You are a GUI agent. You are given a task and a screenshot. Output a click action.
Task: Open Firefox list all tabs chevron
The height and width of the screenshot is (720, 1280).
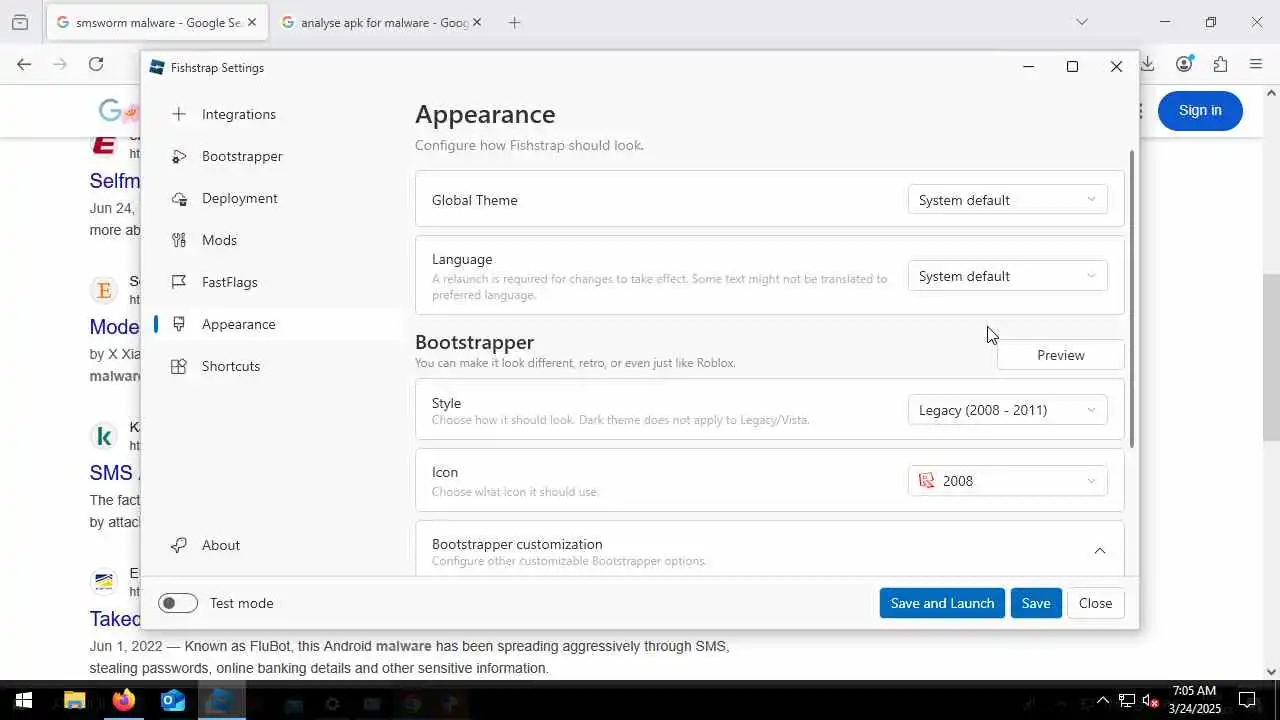click(1081, 22)
